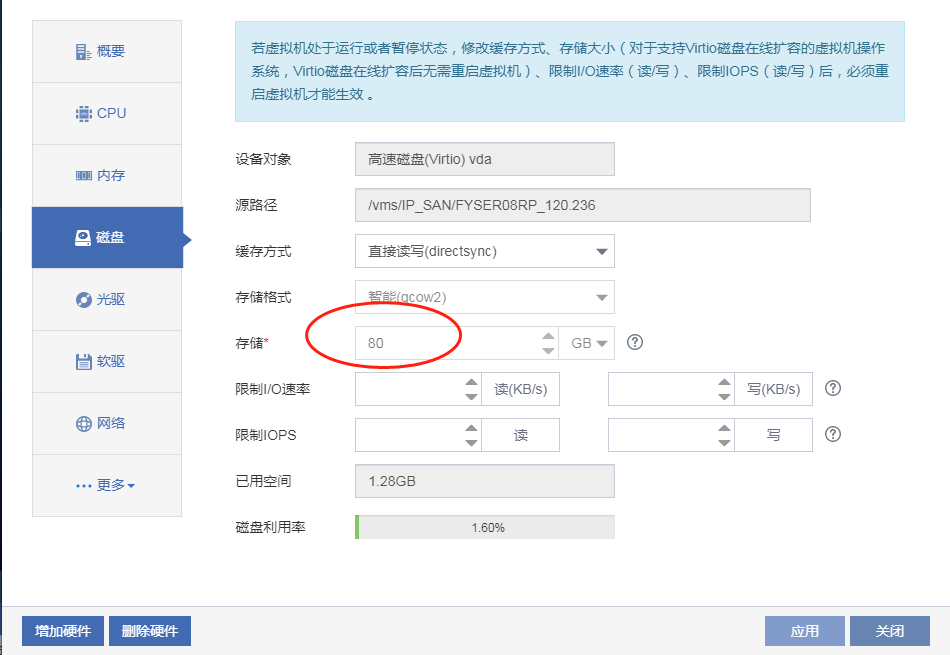Click the 软驱 floppy disk icon
Image resolution: width=950 pixels, height=655 pixels.
pyautogui.click(x=84, y=362)
